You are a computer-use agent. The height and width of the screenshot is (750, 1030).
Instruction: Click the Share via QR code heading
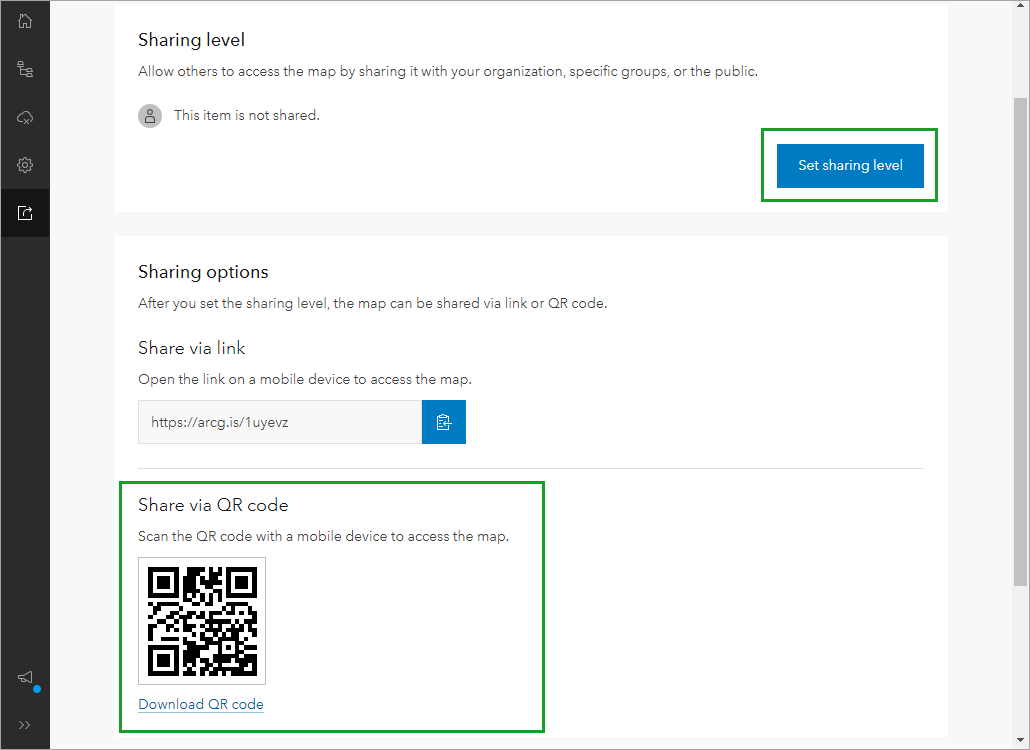tap(213, 505)
